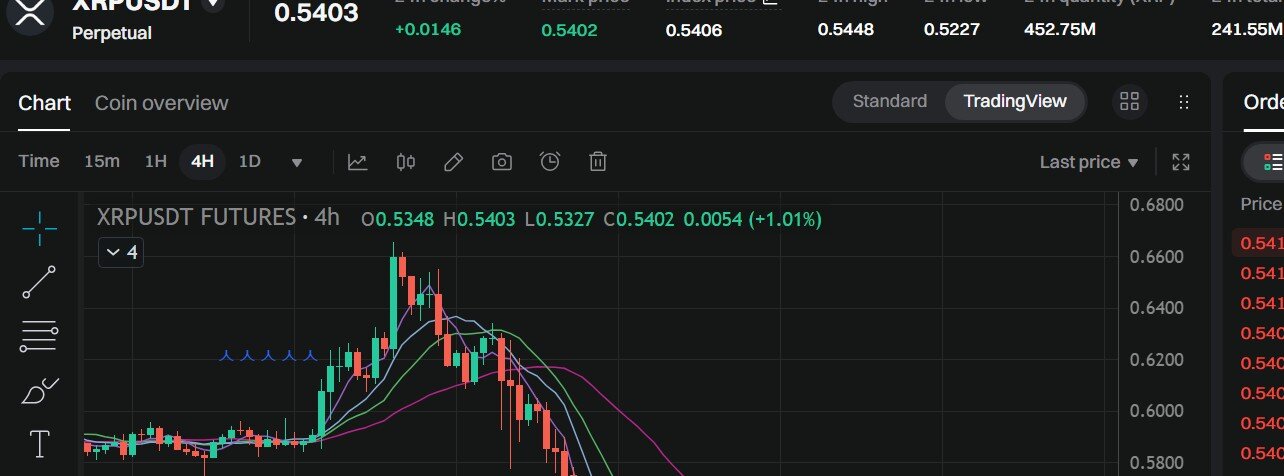Take a chart snapshot with the camera icon

point(502,162)
